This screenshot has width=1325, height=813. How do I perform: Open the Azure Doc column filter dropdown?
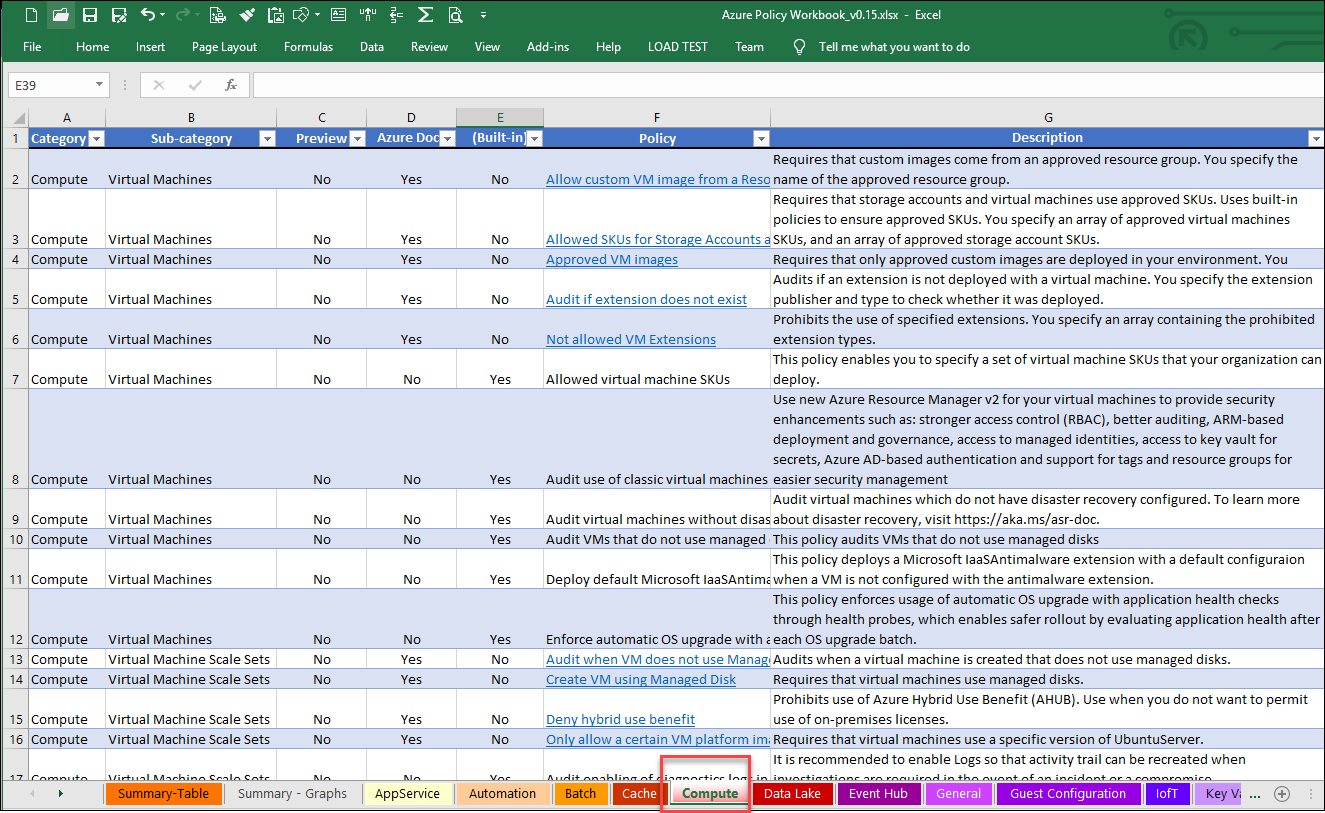pyautogui.click(x=447, y=139)
